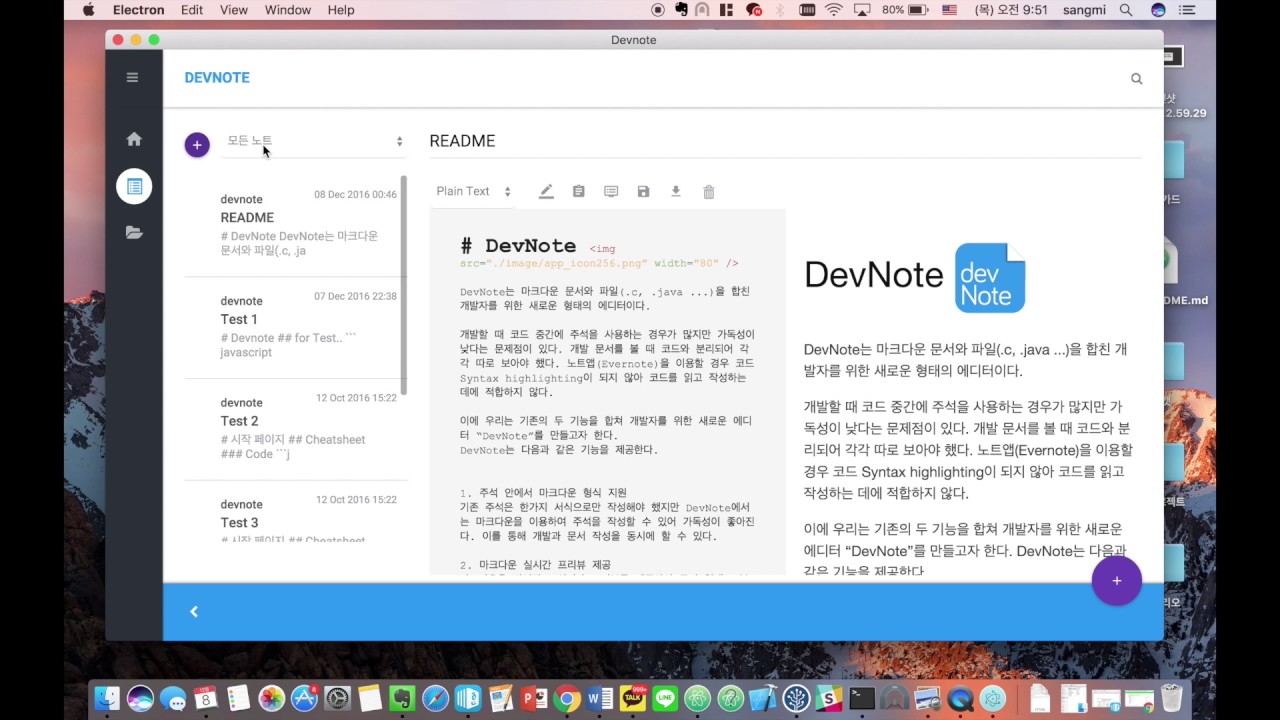
Task: Open Microsoft Word from the dock
Action: (x=600, y=698)
